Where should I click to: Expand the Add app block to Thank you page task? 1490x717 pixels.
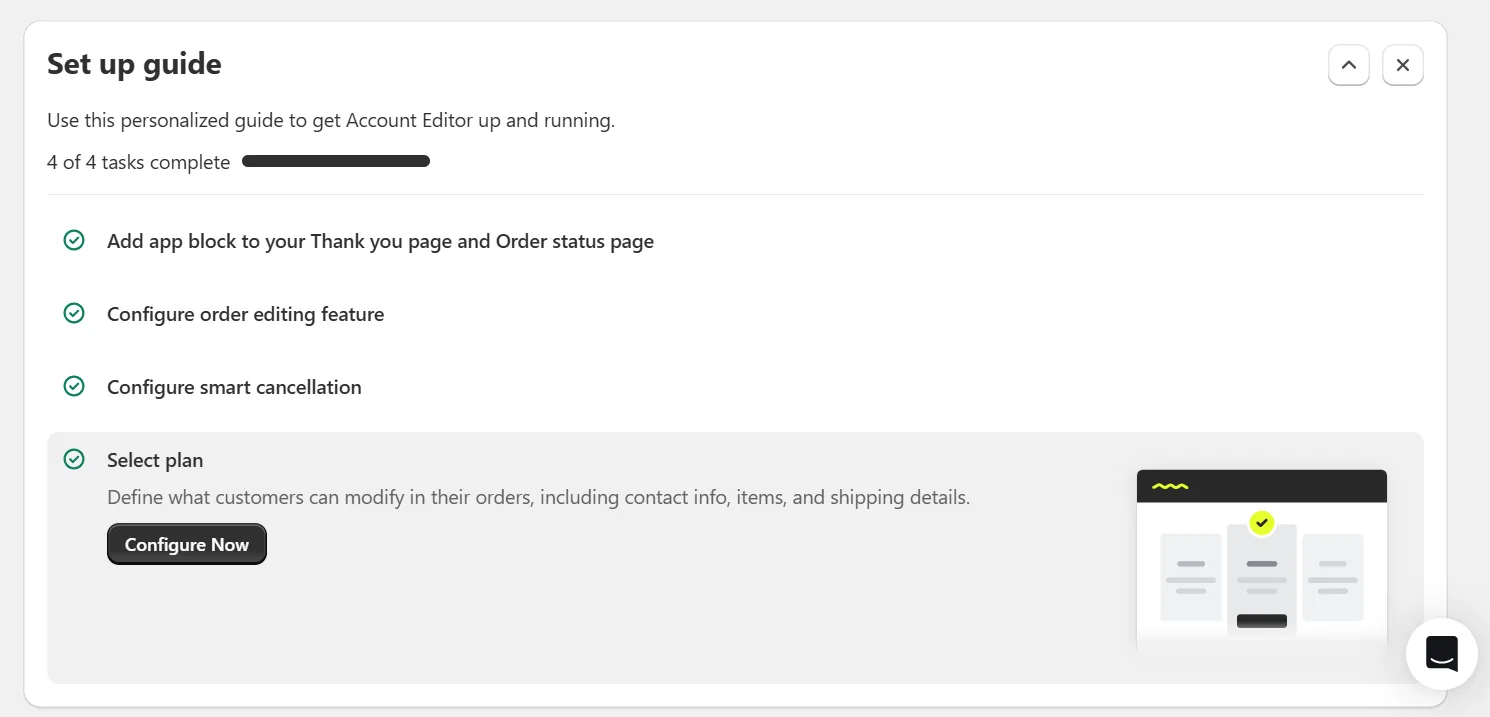[380, 241]
